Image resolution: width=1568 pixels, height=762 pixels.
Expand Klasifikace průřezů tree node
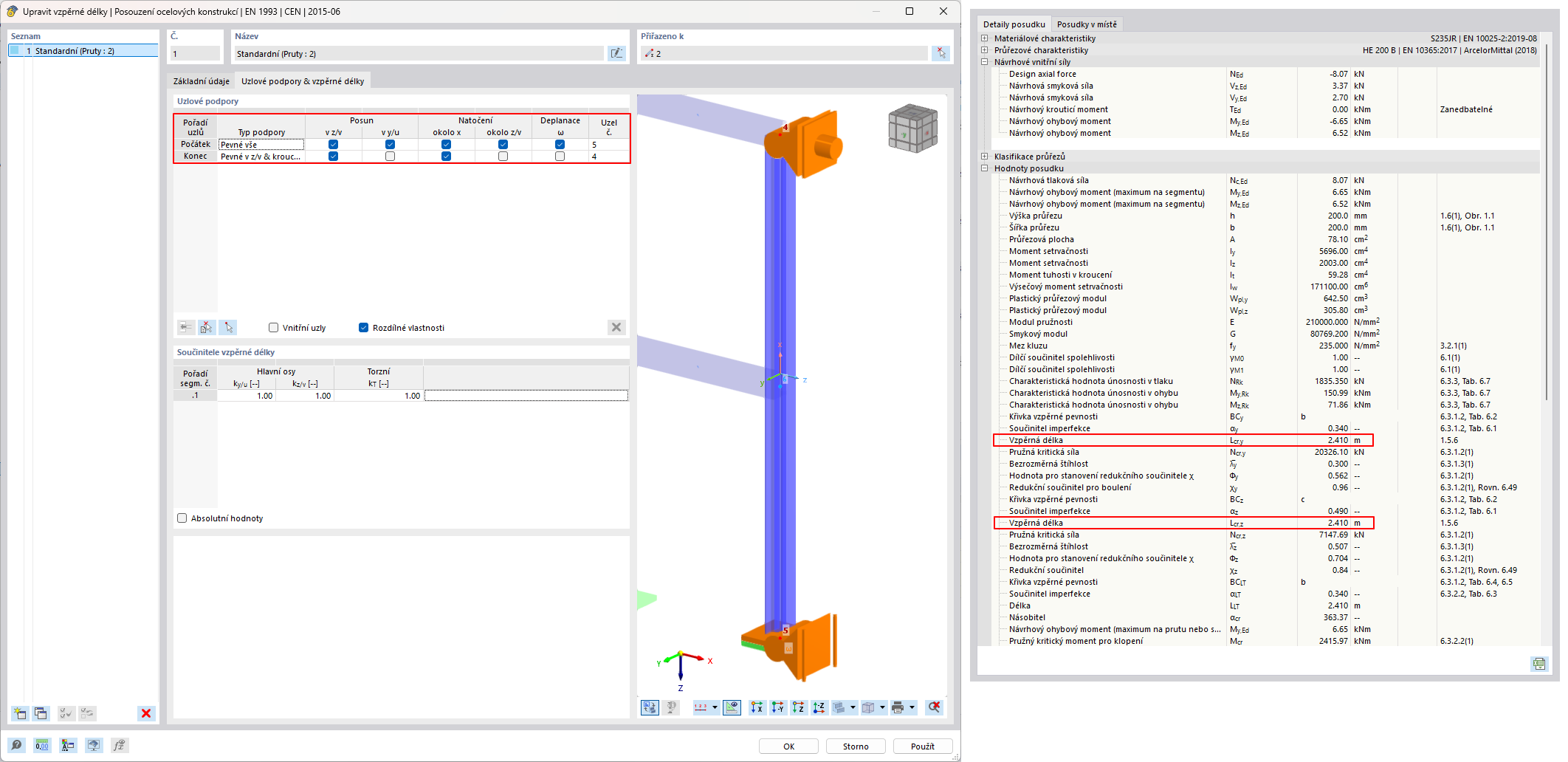click(x=984, y=157)
